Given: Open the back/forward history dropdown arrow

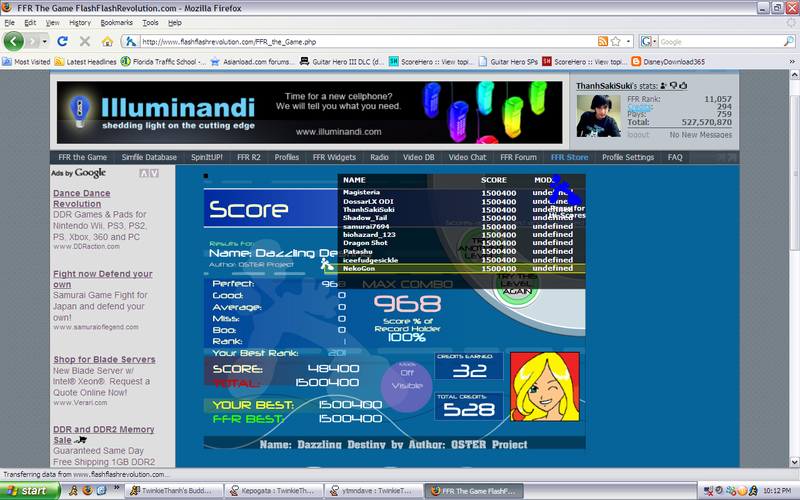Looking at the screenshot, I should [x=43, y=42].
